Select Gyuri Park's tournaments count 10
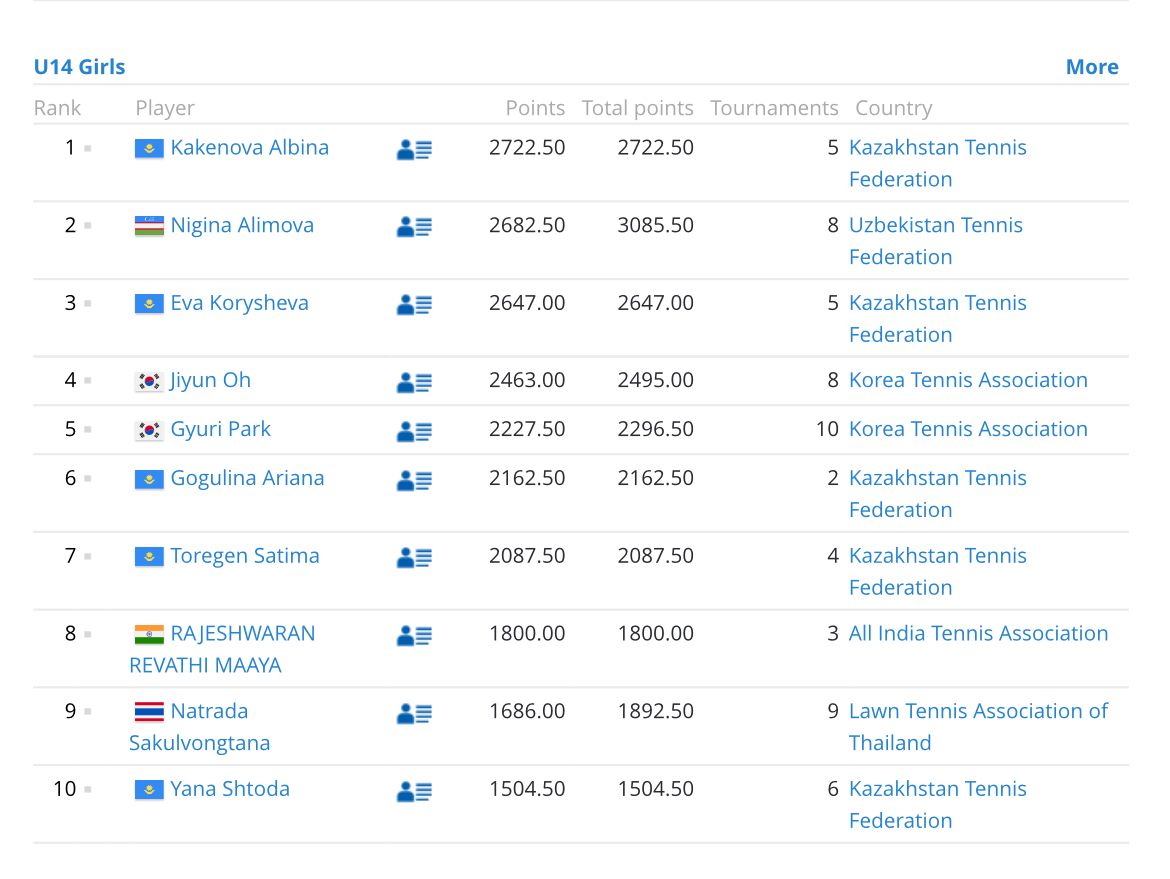This screenshot has height=879, width=1170. pyautogui.click(x=828, y=429)
